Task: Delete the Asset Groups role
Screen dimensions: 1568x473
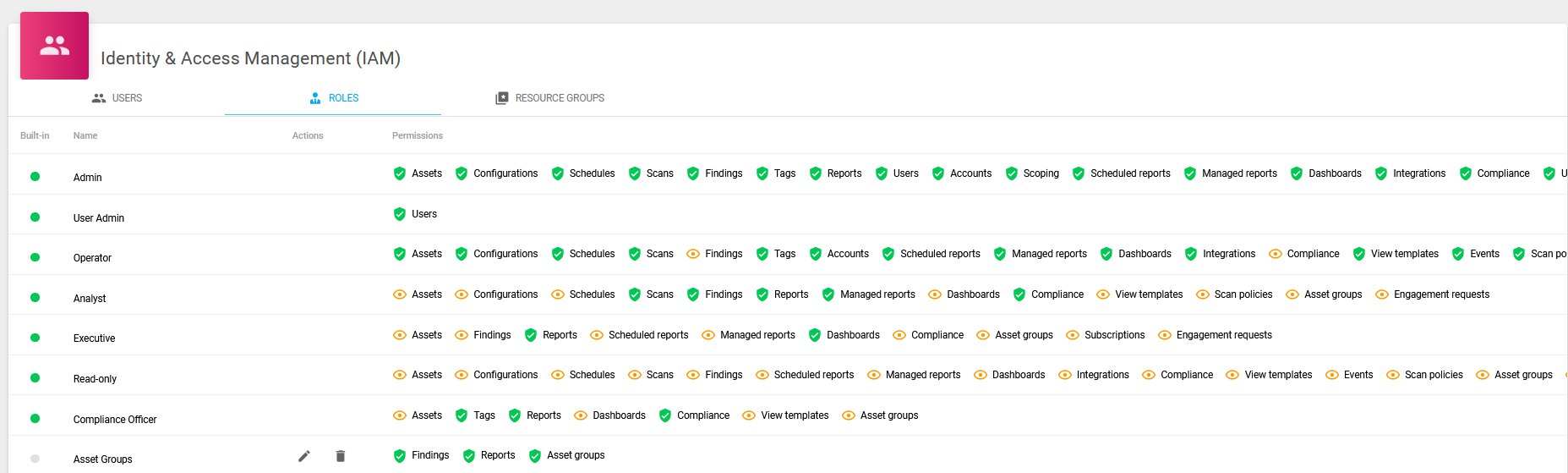Action: click(341, 456)
